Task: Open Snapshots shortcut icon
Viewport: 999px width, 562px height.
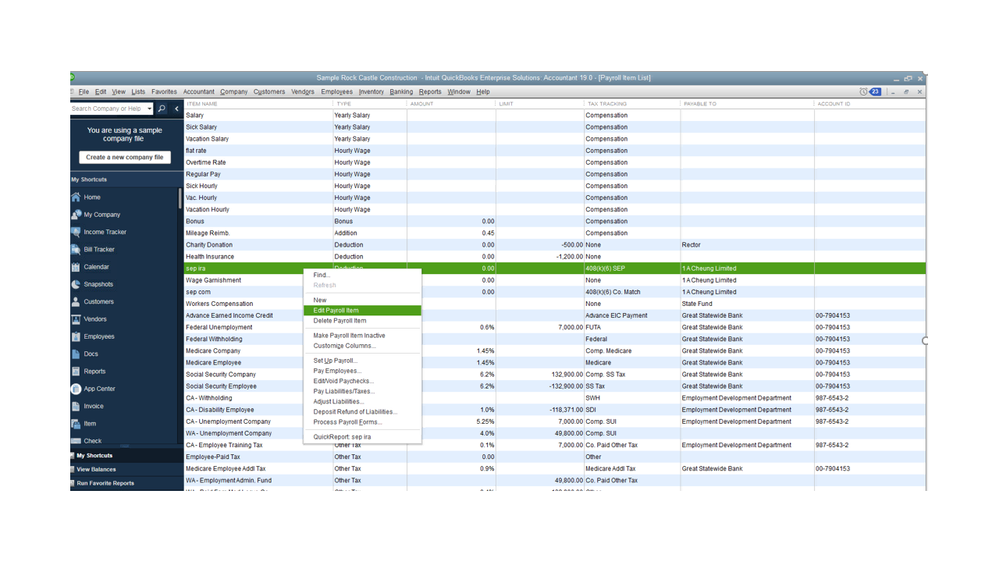Action: (76, 284)
